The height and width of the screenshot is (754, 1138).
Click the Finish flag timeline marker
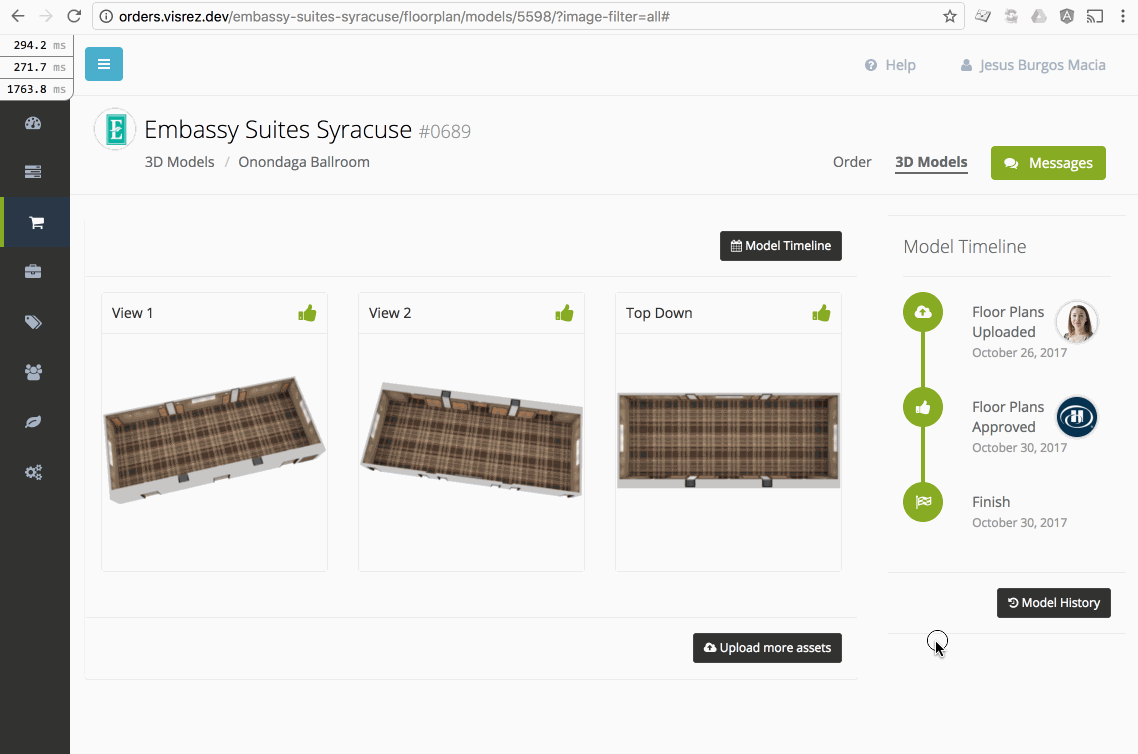[922, 501]
